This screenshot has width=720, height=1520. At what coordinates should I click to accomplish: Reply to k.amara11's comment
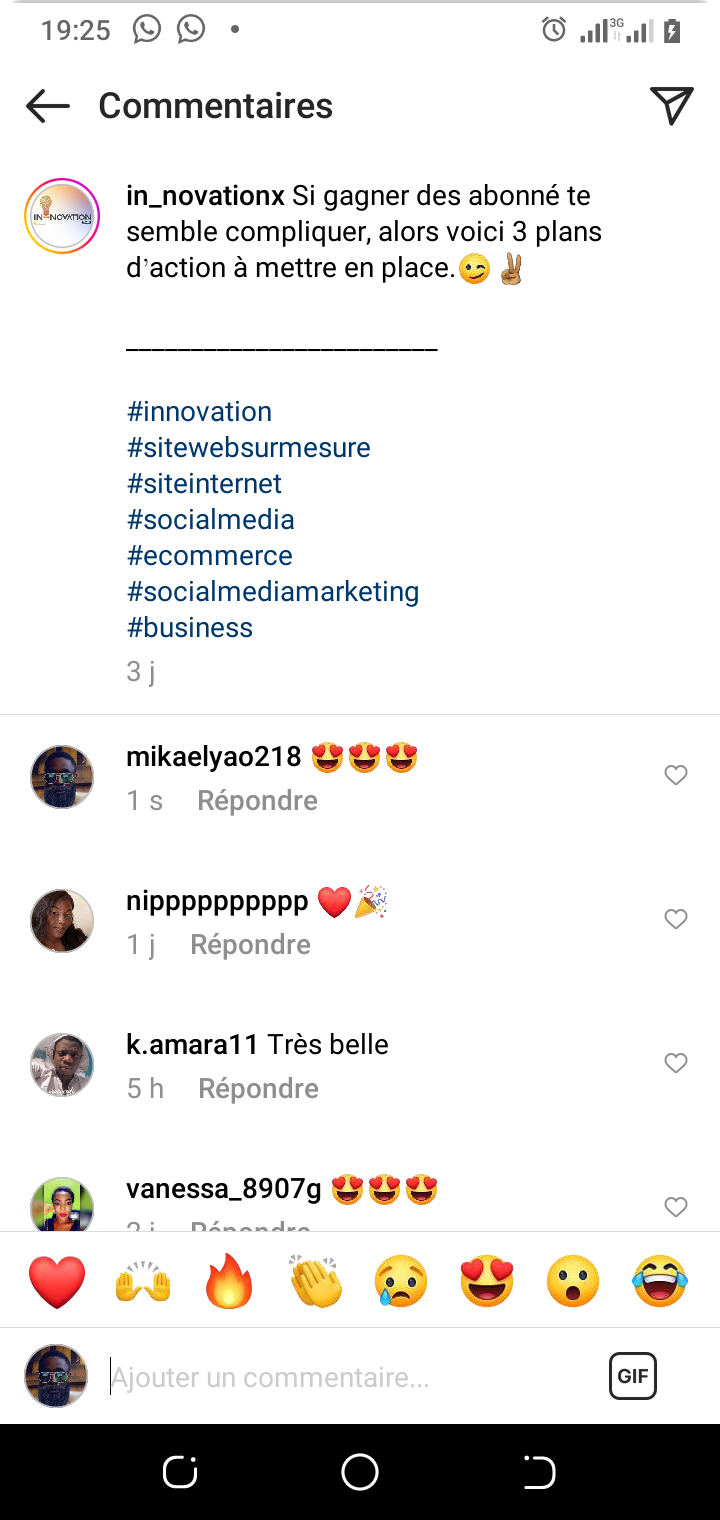tap(258, 1089)
